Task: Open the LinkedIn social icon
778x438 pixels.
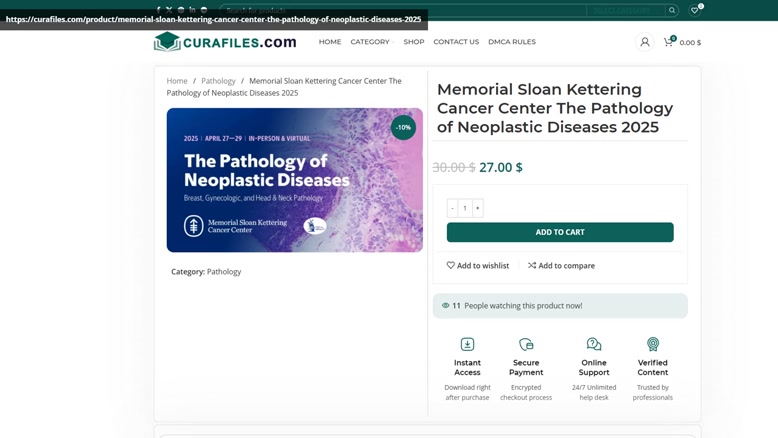Action: (192, 9)
